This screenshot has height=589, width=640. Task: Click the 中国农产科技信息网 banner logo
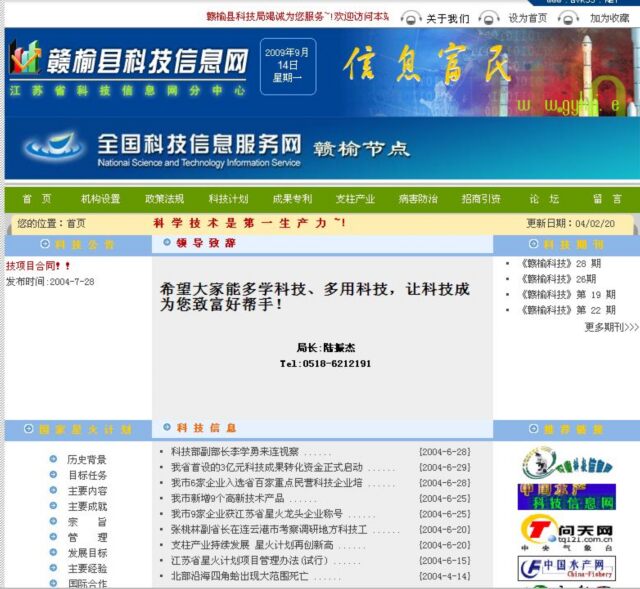(x=566, y=496)
